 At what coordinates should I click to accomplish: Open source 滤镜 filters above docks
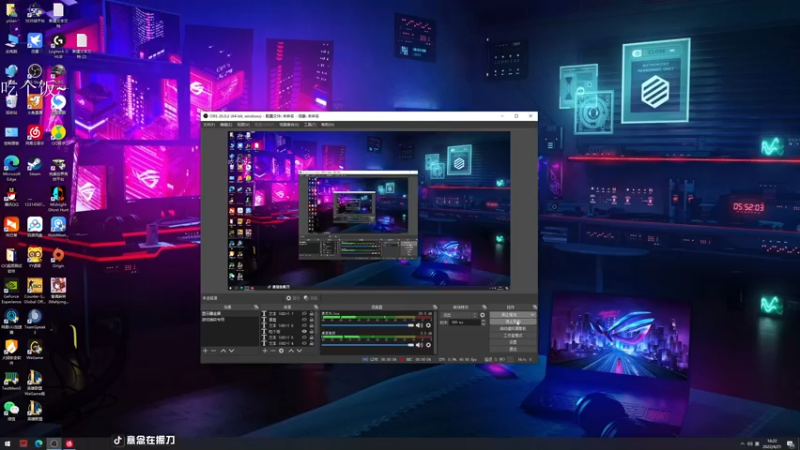tap(310, 298)
